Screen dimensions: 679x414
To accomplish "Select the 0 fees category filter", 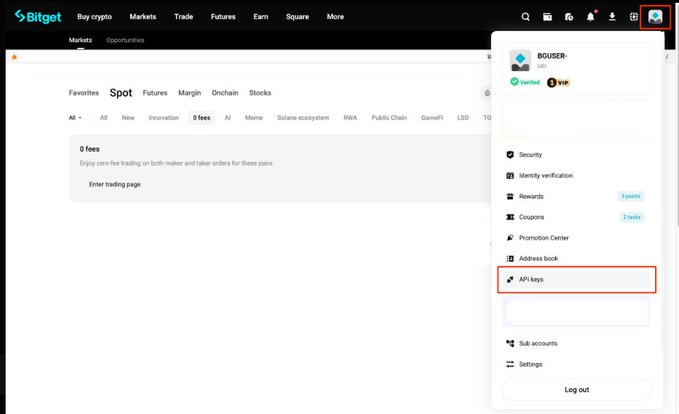I will pos(201,118).
